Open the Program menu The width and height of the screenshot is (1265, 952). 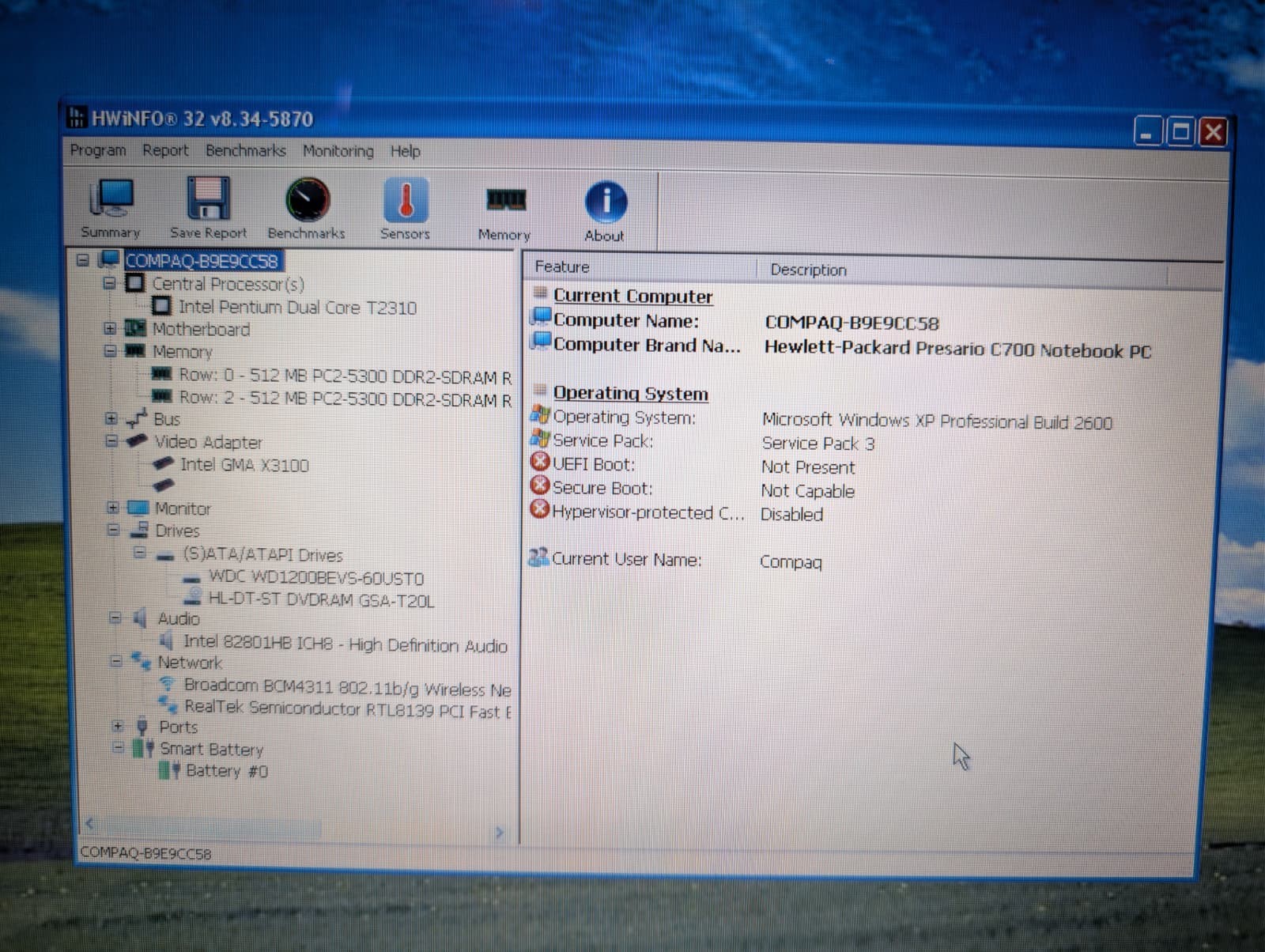coord(98,150)
